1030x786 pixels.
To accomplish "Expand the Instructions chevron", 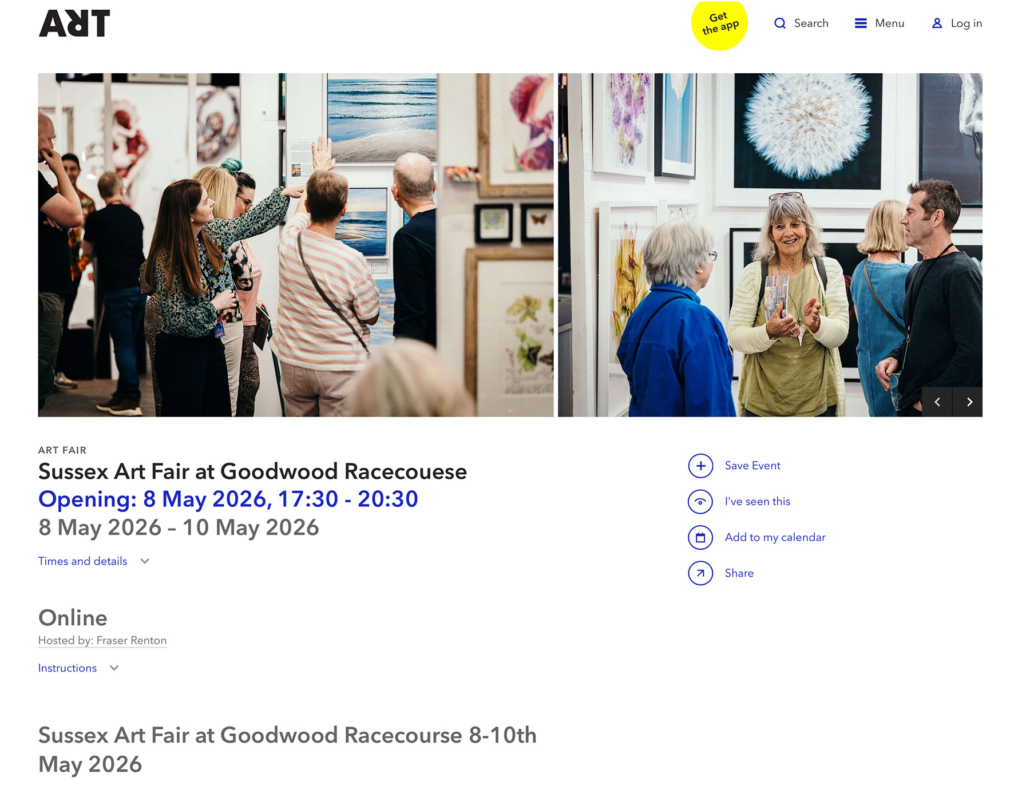I will click(x=114, y=668).
